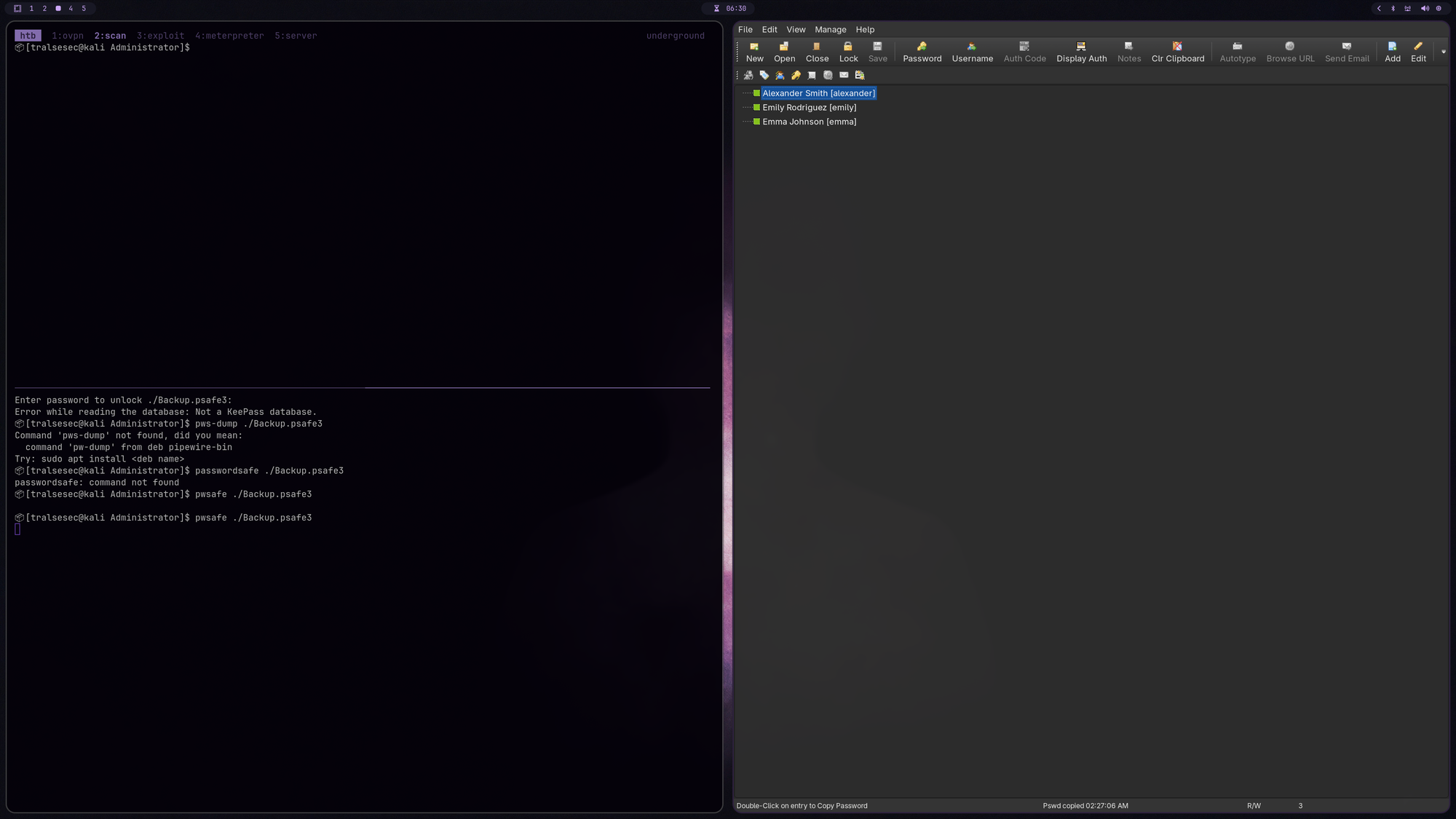Switch to the 3:exploit tmux window
1456x819 pixels.
(x=160, y=36)
